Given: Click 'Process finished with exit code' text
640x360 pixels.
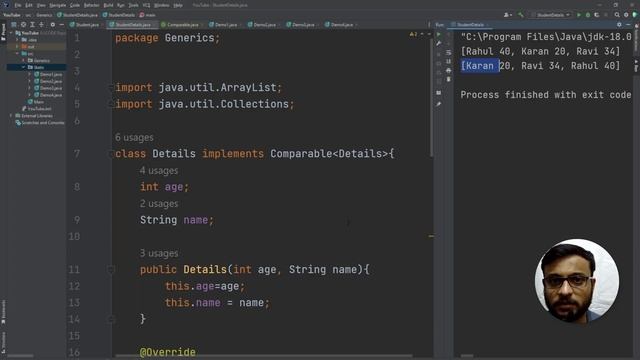Looking at the screenshot, I should point(546,95).
